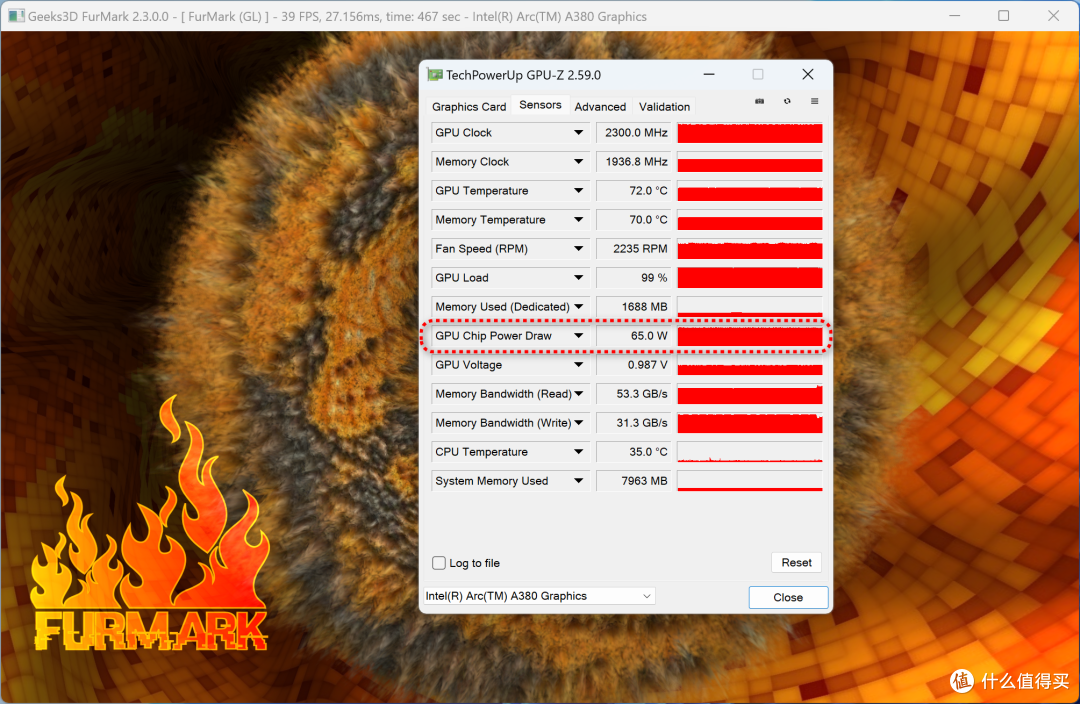
Task: Click the CPU Temperature history graph
Action: (x=750, y=452)
